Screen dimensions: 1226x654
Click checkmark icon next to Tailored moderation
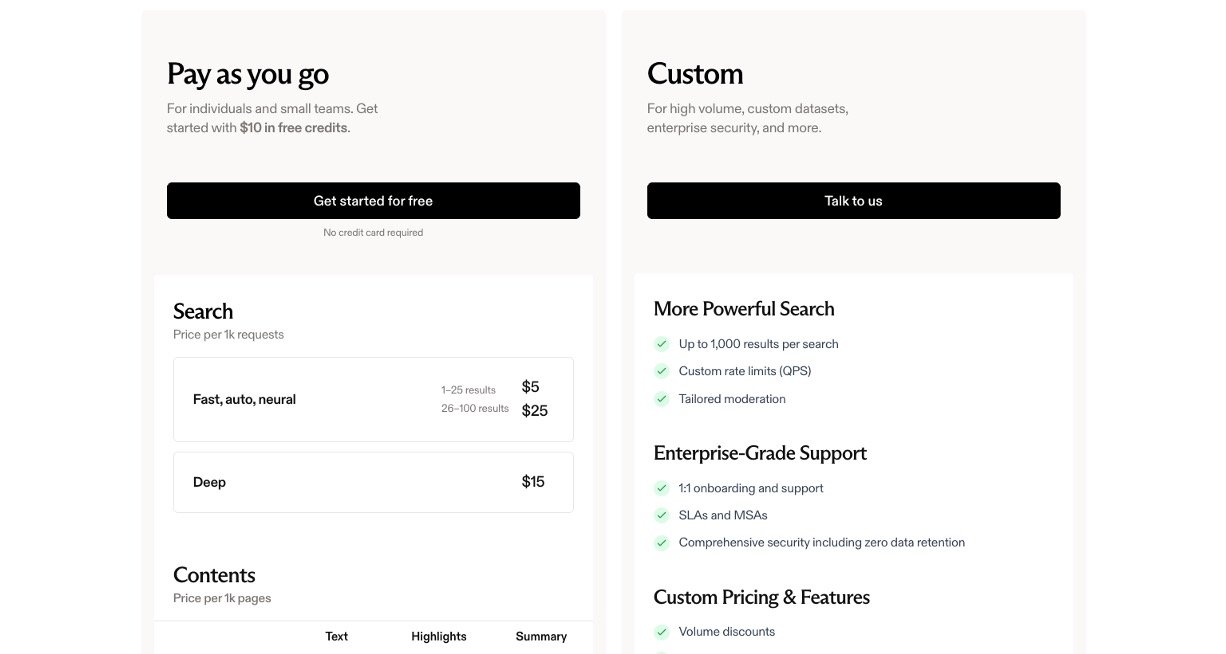661,399
